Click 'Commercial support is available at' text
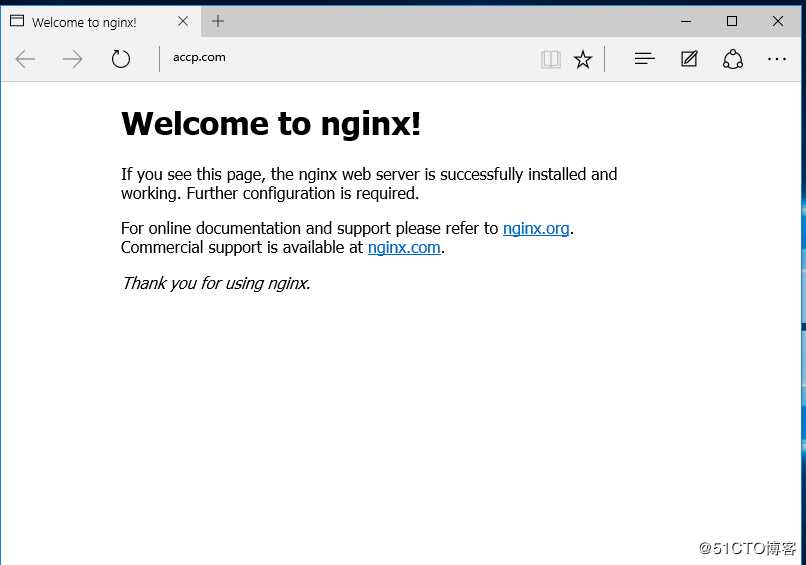This screenshot has height=565, width=806. [242, 248]
